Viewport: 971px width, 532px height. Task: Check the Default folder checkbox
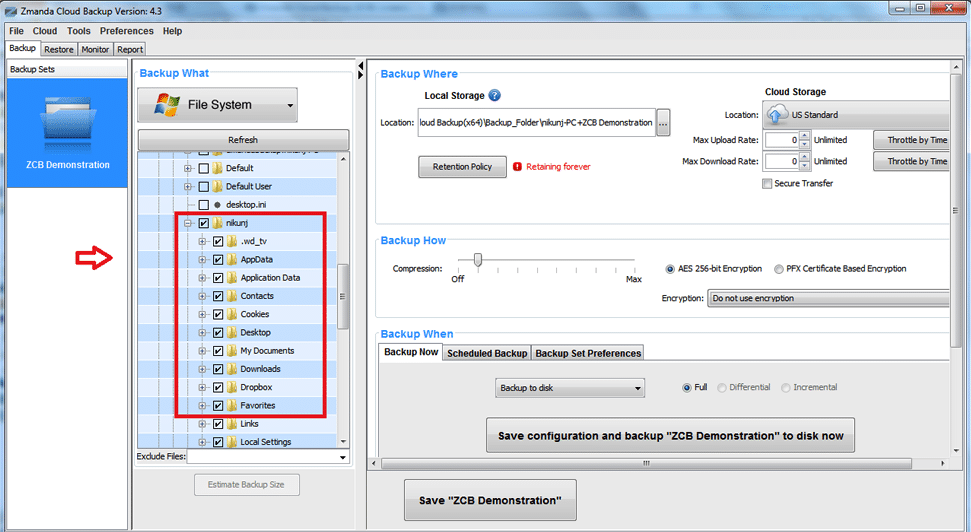203,168
